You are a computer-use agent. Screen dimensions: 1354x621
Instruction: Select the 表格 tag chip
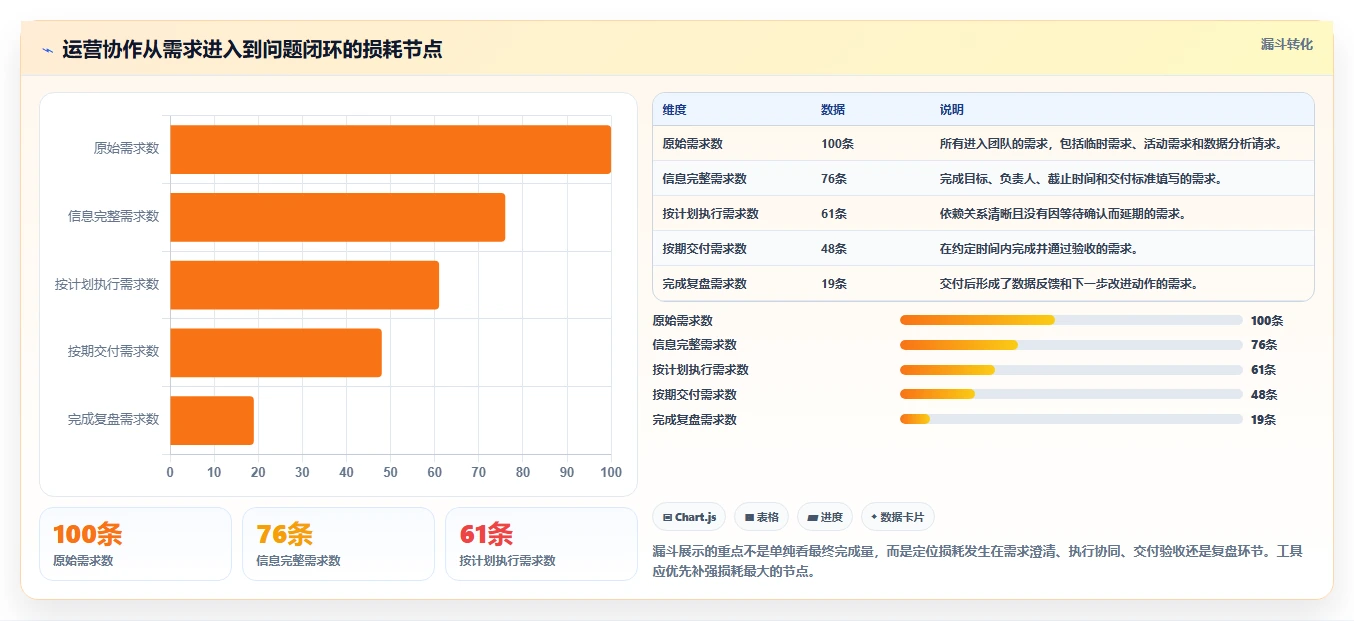[x=761, y=517]
